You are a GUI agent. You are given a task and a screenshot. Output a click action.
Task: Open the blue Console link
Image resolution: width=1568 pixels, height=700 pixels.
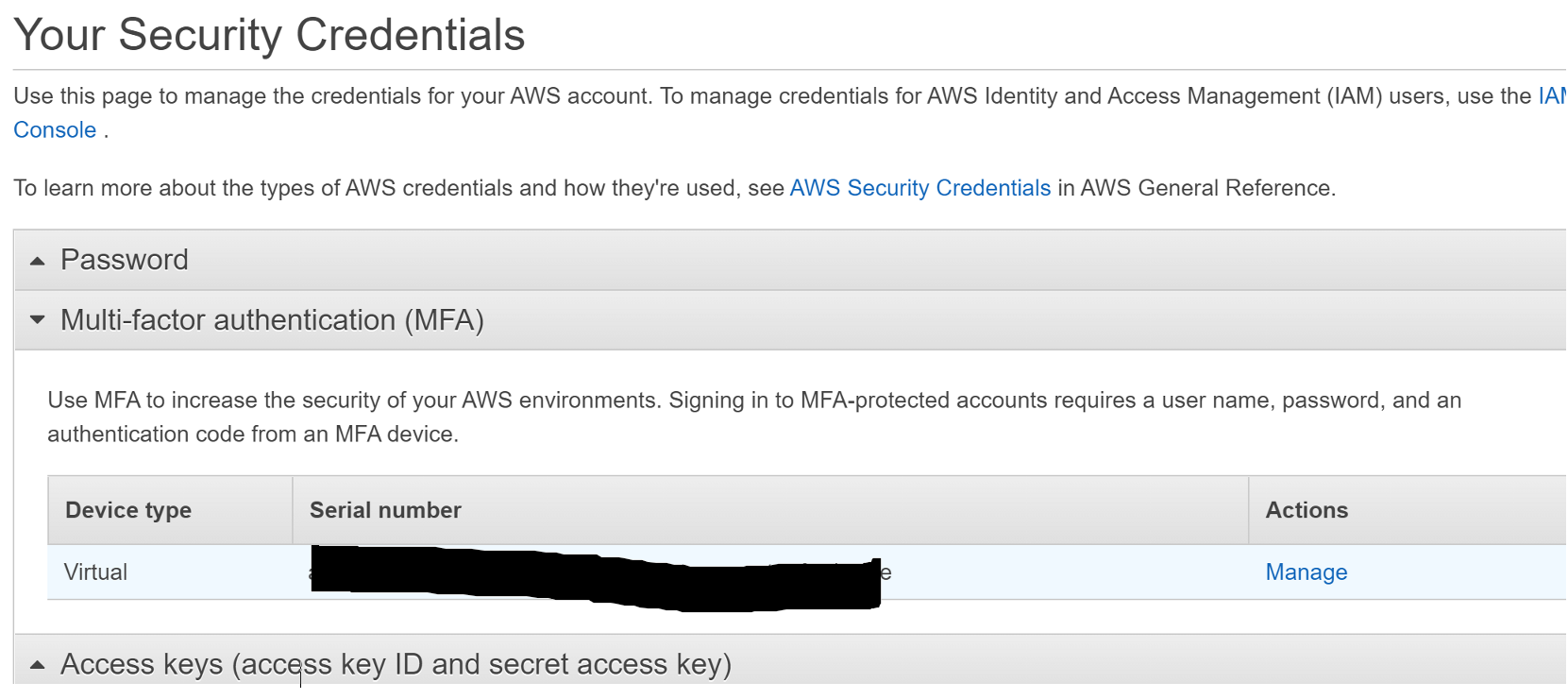55,130
